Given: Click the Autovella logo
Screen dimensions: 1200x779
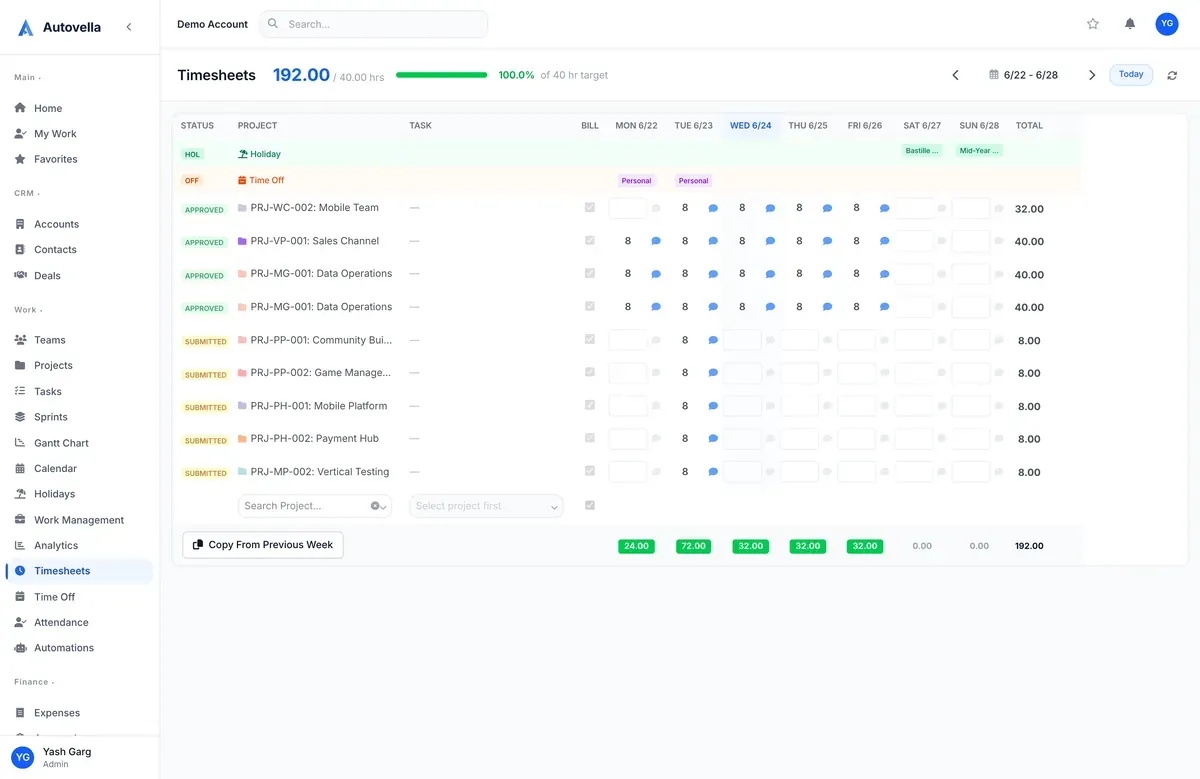Looking at the screenshot, I should [x=60, y=27].
